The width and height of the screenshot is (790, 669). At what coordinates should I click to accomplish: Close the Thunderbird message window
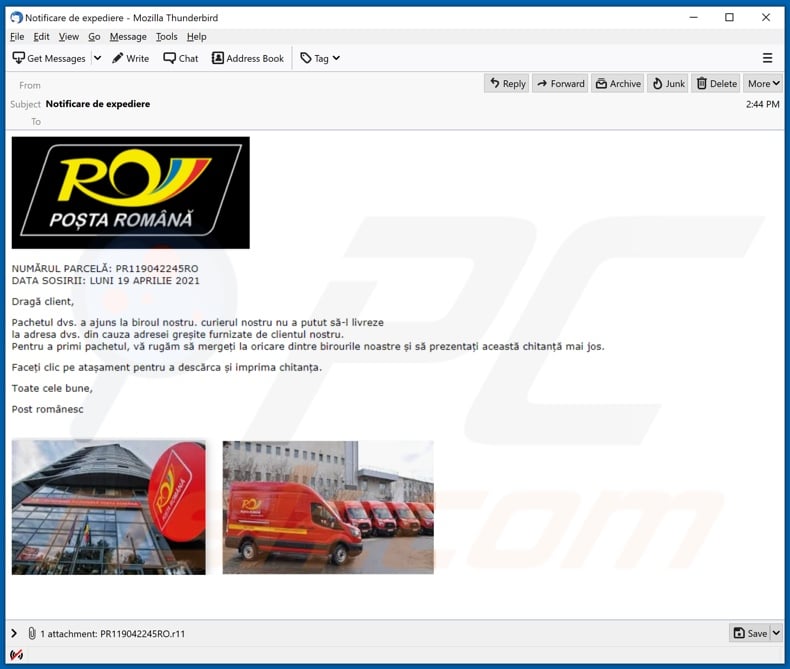tap(766, 18)
